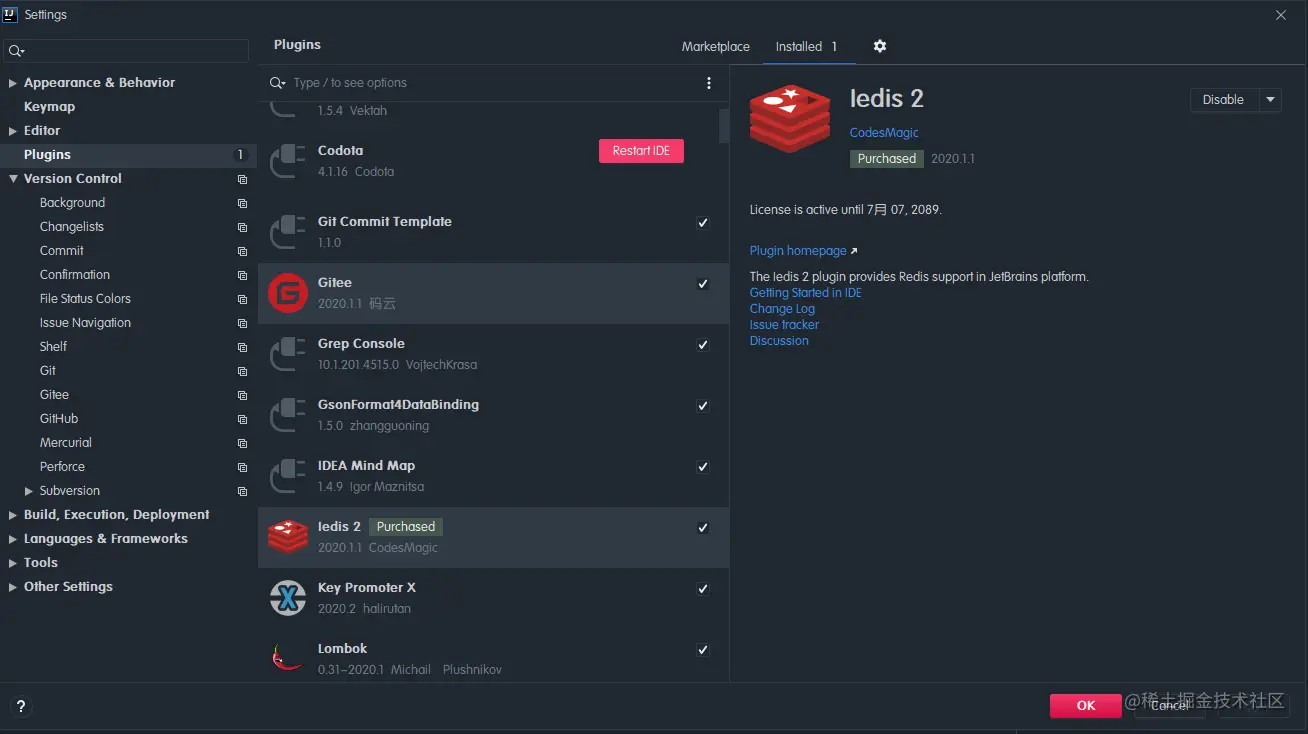Click the large Iedis 2 detail logo

pyautogui.click(x=790, y=118)
